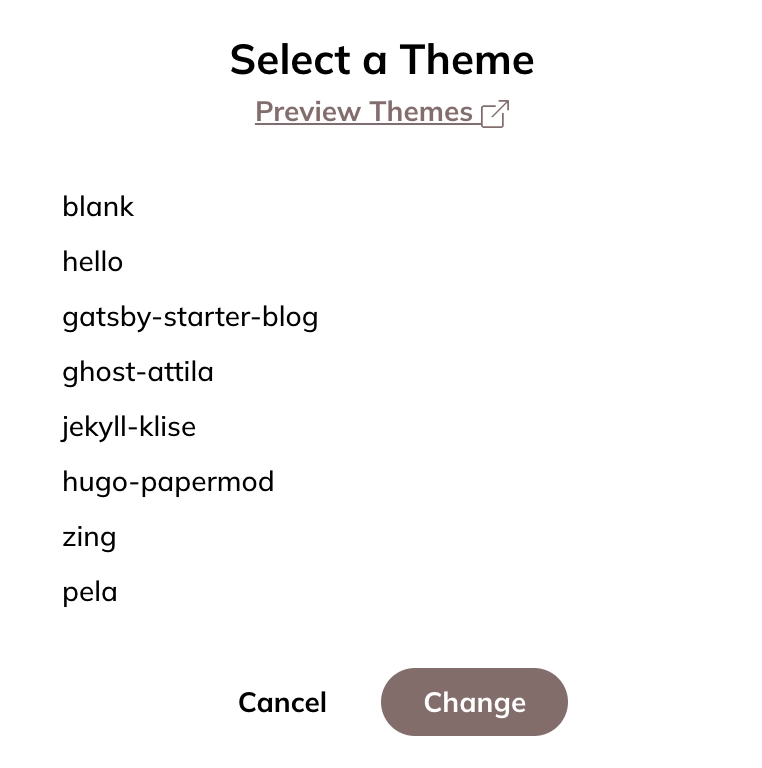Confirm with the Change button

click(x=474, y=702)
